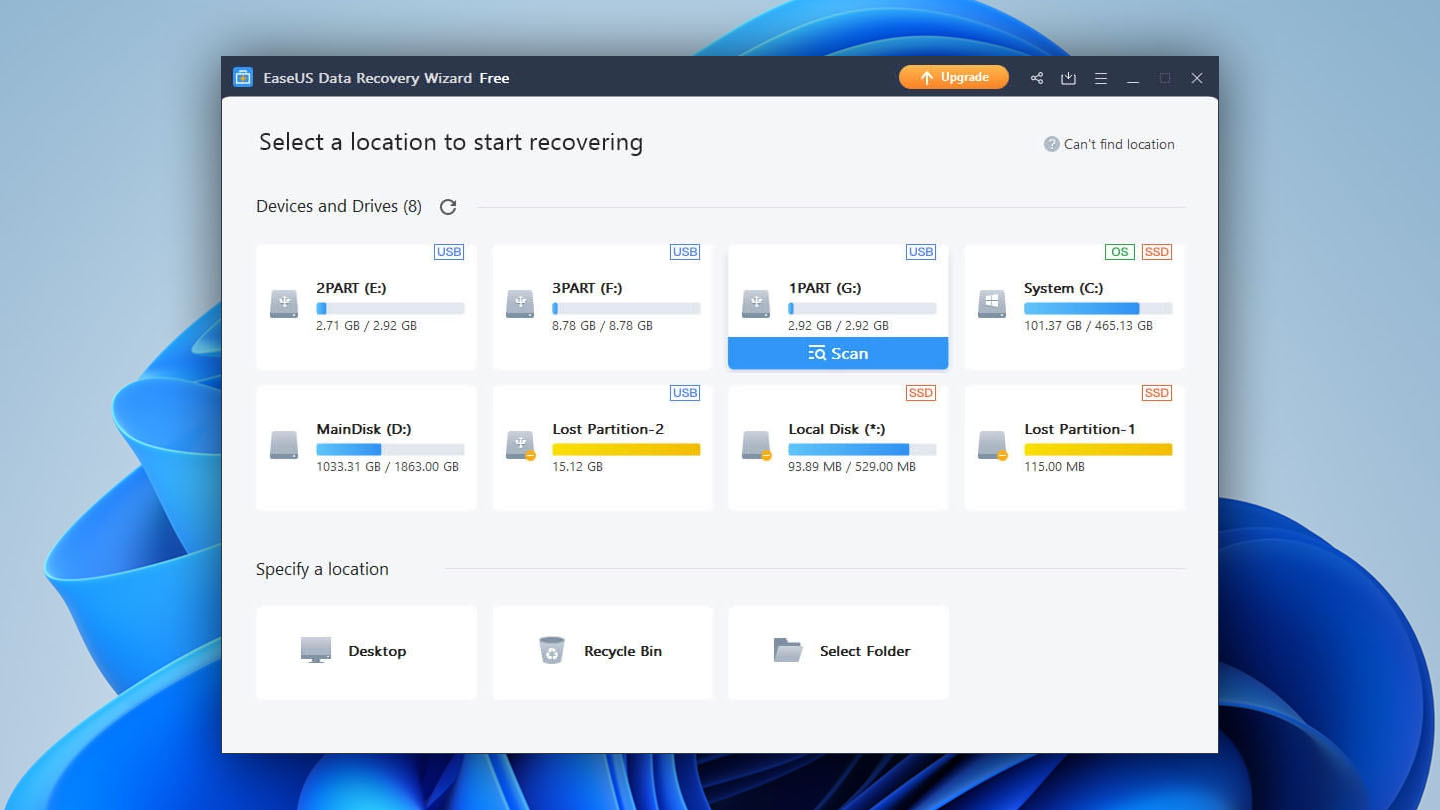Open the Can't find location link
1440x810 pixels.
[x=1119, y=144]
